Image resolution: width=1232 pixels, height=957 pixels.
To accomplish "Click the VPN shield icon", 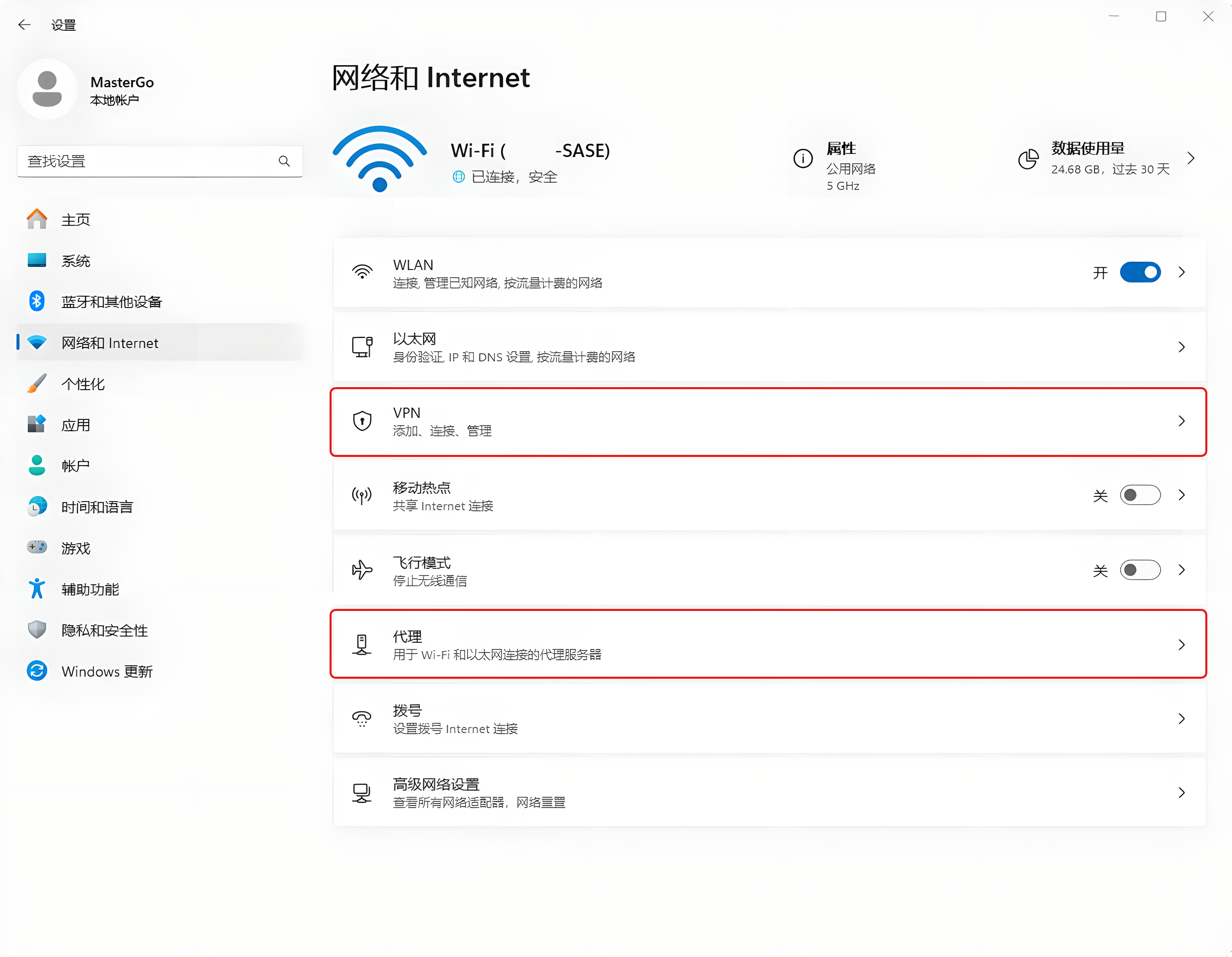I will (362, 421).
